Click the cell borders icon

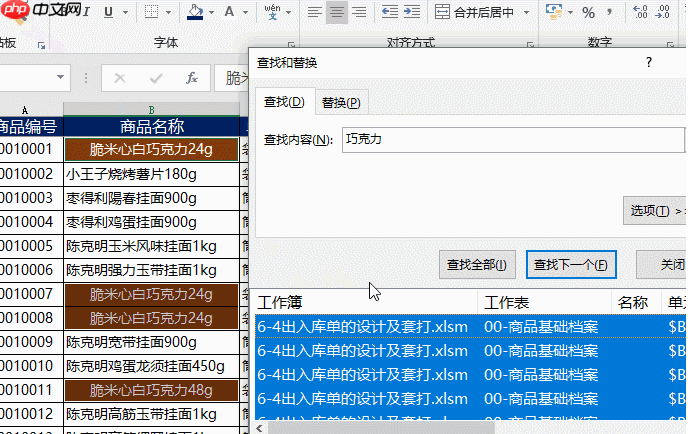pos(152,12)
